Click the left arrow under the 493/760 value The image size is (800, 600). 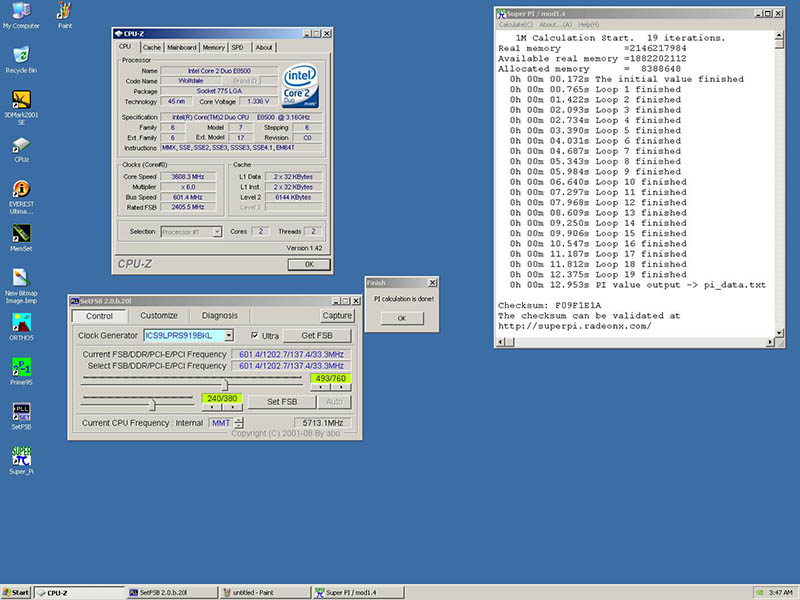(320, 387)
